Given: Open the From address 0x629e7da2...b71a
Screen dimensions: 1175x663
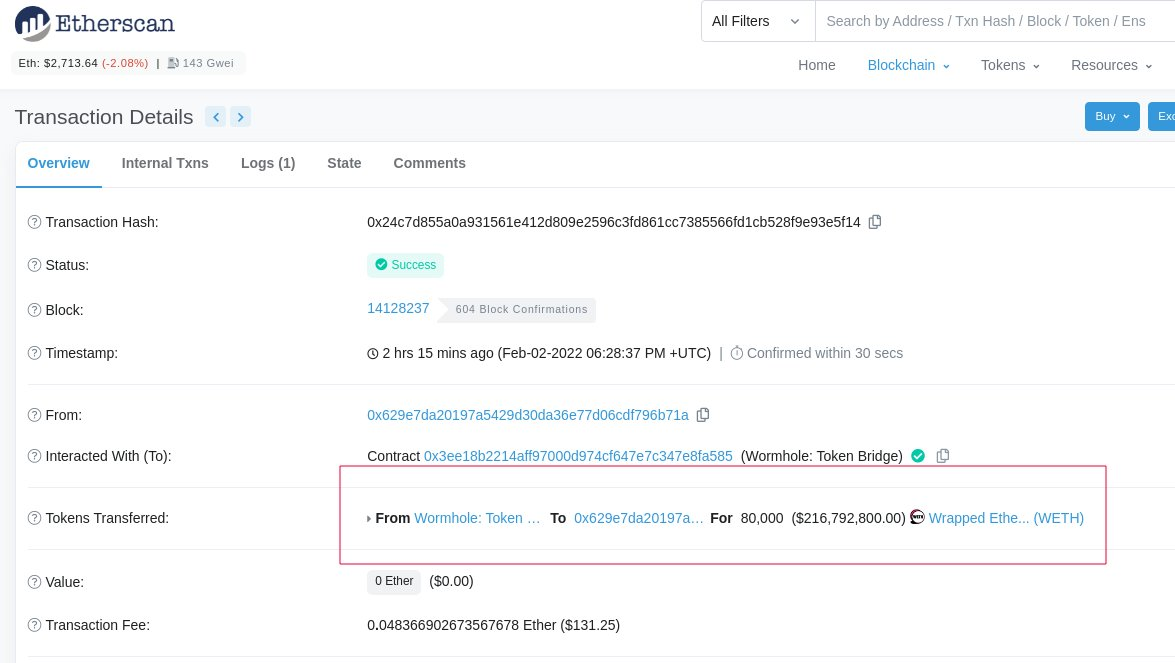Looking at the screenshot, I should coord(528,415).
